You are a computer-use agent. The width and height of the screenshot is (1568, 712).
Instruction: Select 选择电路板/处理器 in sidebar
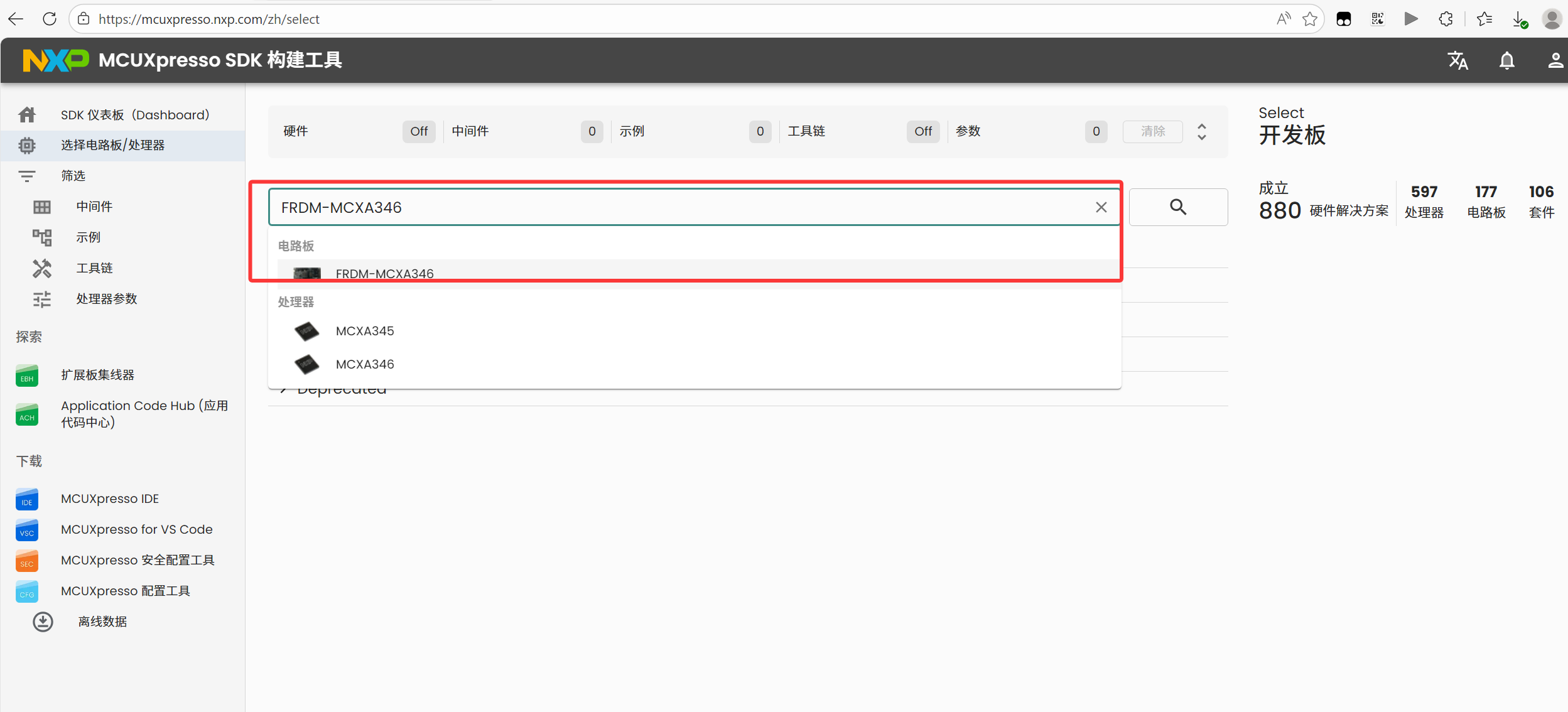122,146
